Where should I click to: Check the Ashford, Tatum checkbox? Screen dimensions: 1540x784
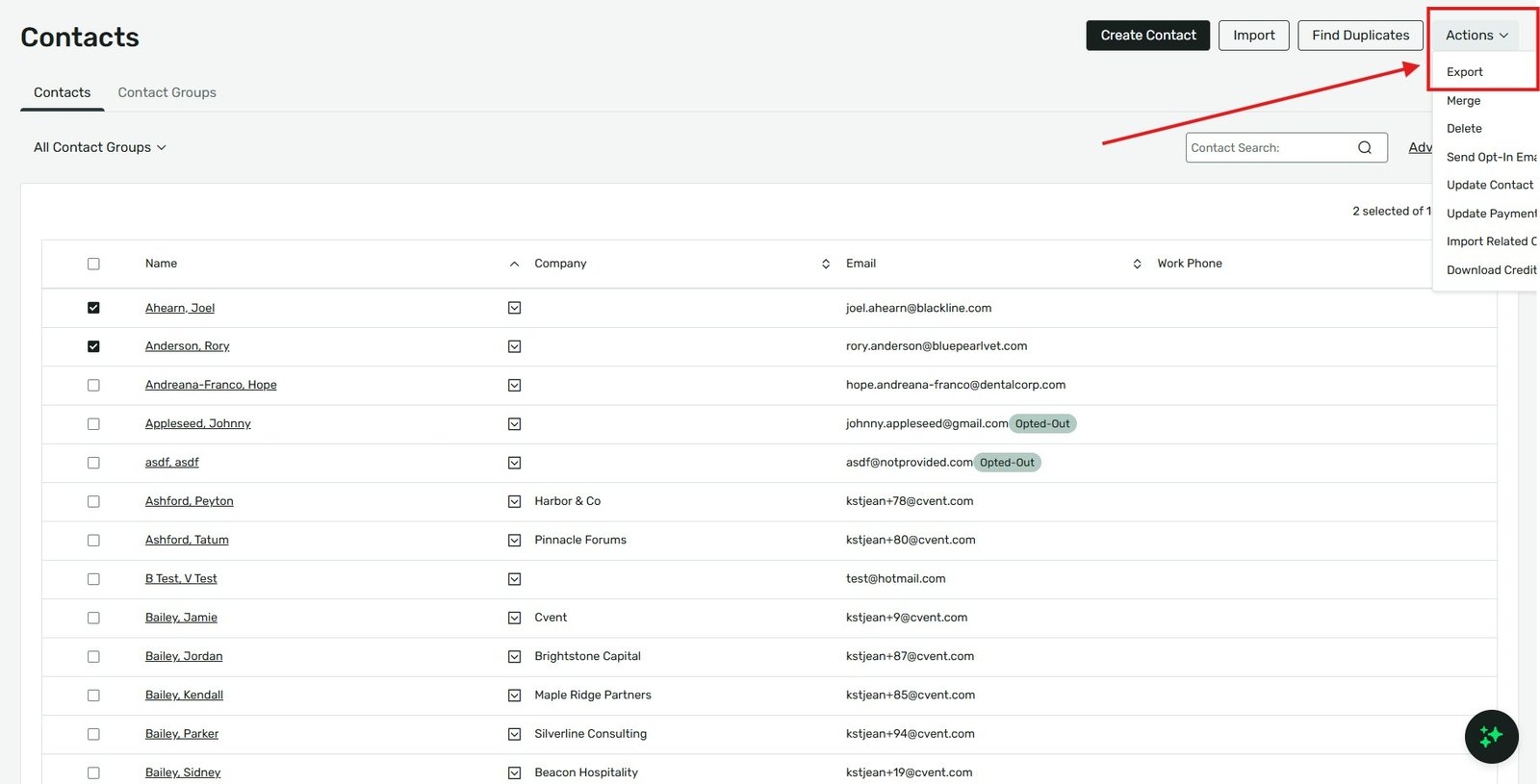coord(93,541)
